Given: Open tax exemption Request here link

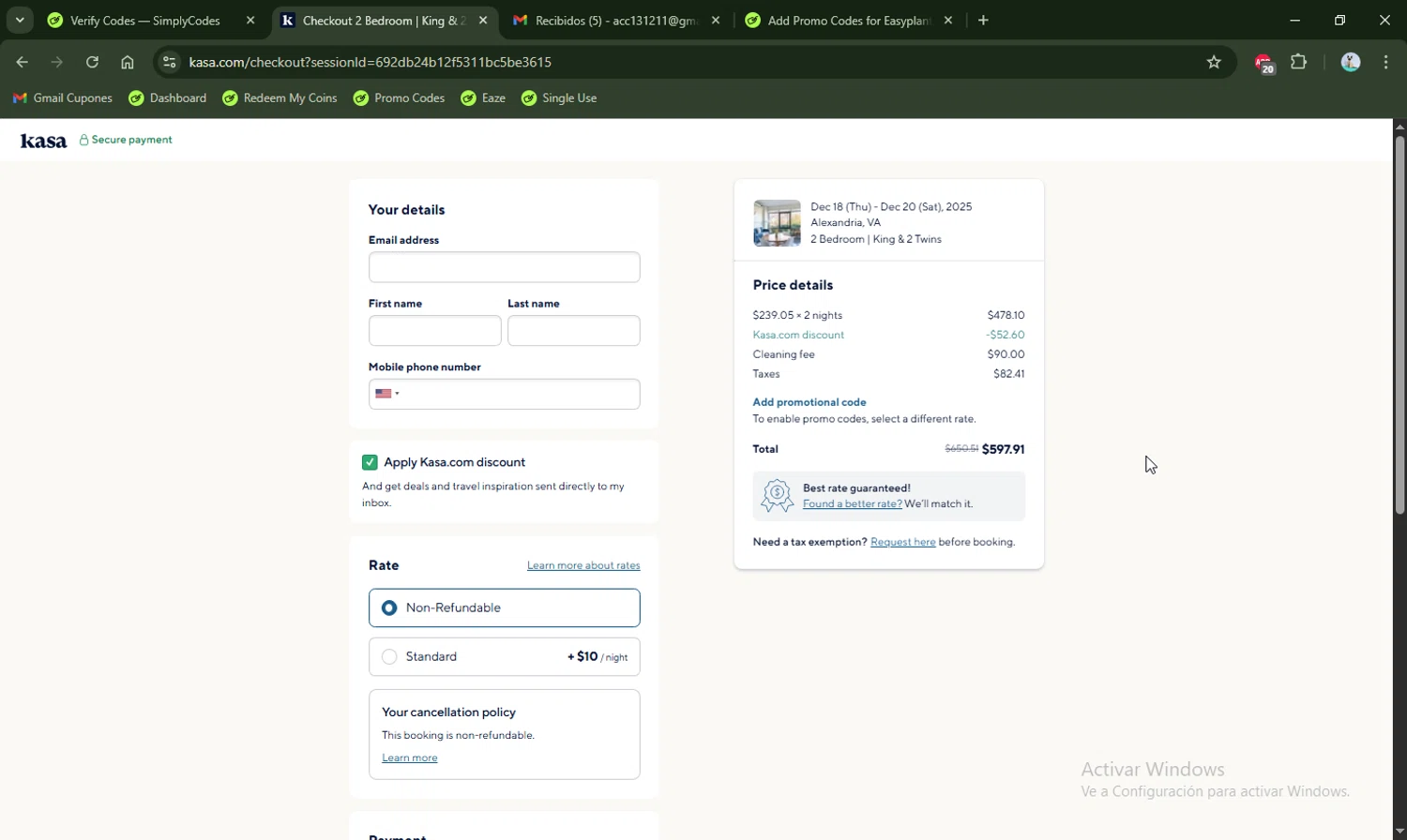Looking at the screenshot, I should 903,542.
